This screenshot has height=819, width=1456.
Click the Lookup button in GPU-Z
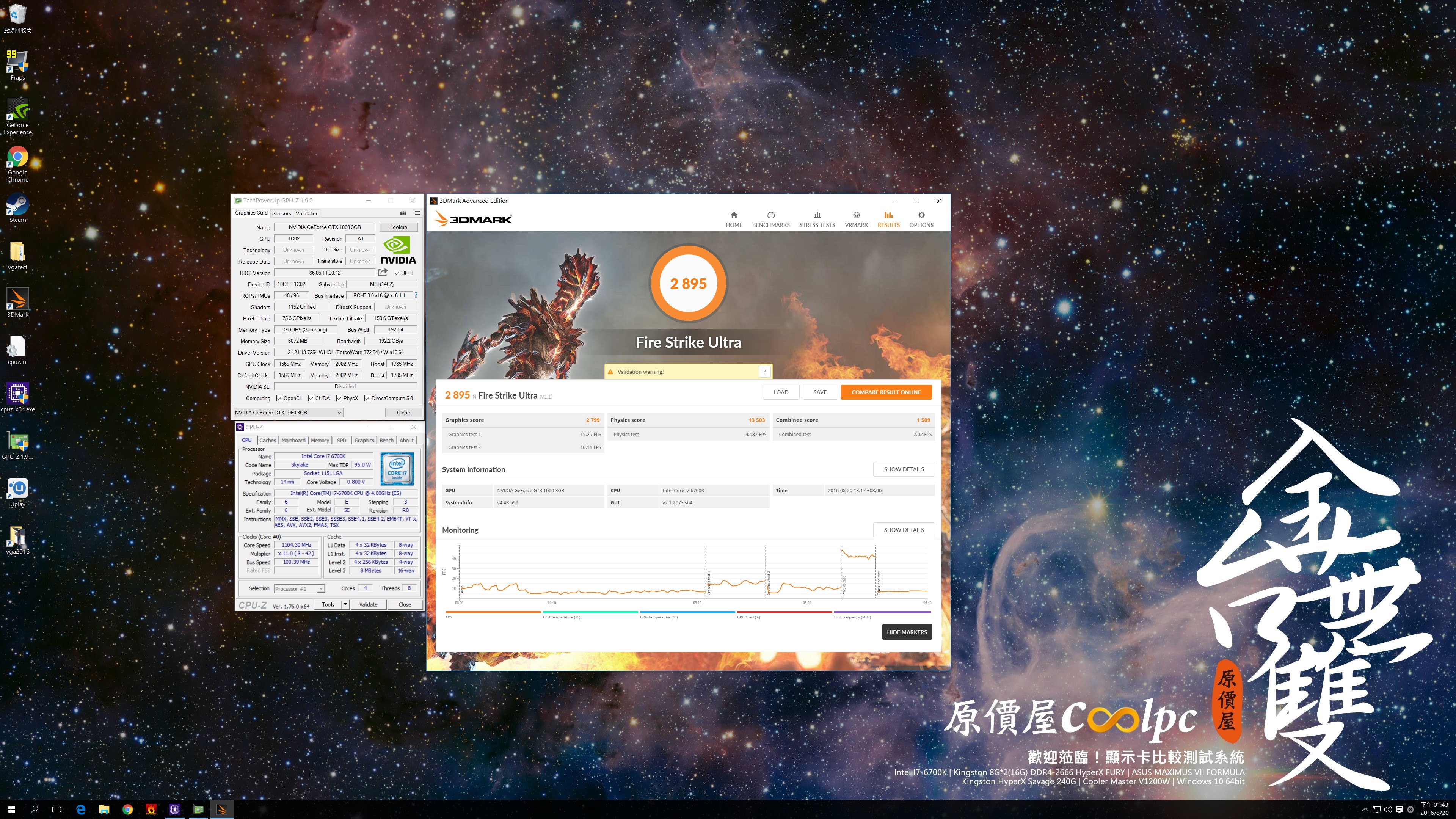coord(399,227)
